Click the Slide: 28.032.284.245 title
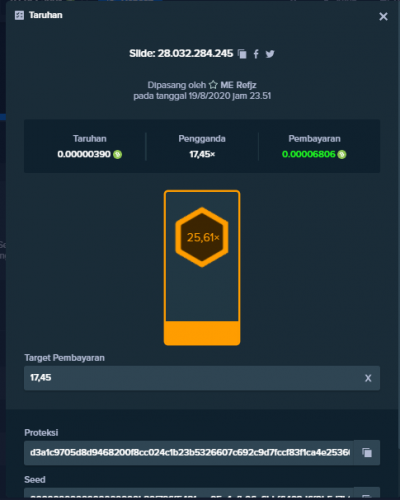Screen dimensions: 400x500 (181, 53)
